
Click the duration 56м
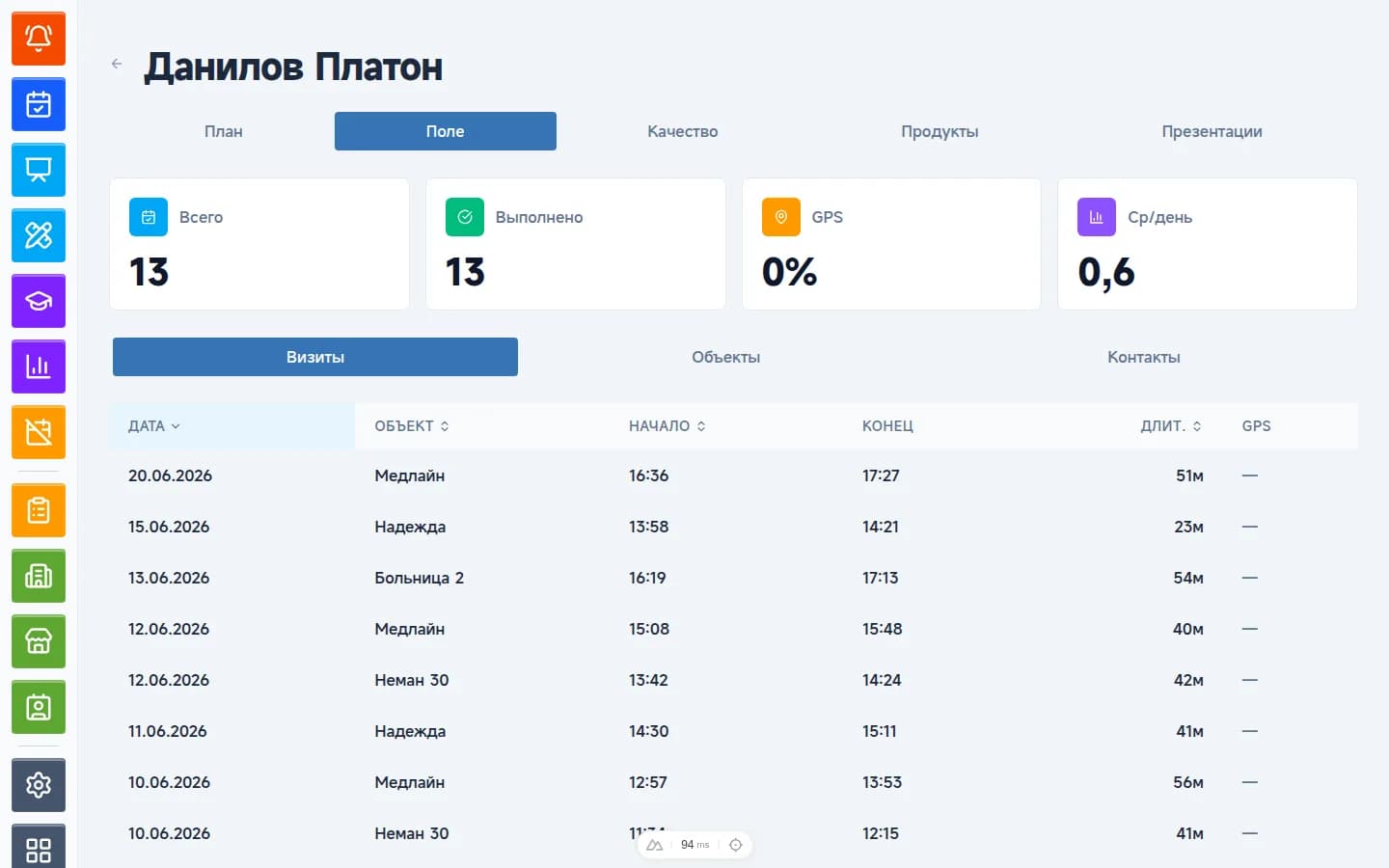(1188, 782)
